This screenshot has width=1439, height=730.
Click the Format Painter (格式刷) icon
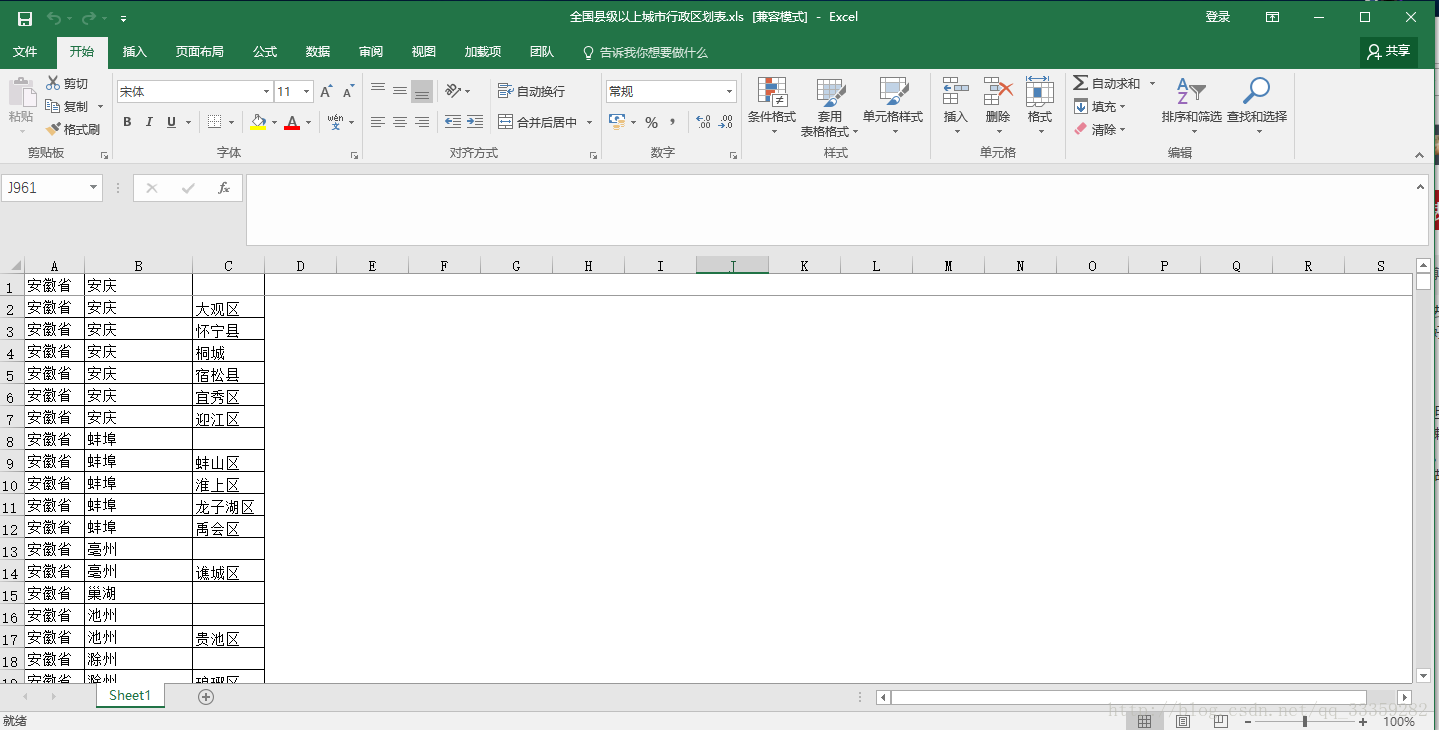click(53, 129)
